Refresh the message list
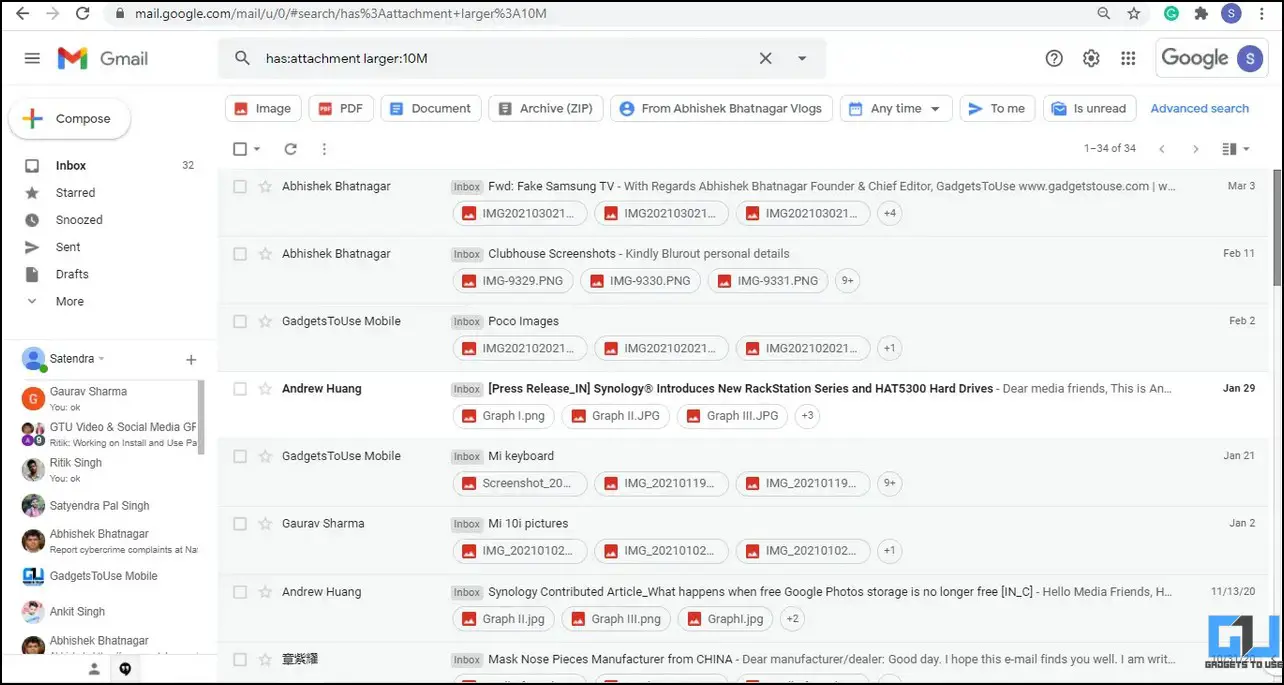 coord(290,149)
